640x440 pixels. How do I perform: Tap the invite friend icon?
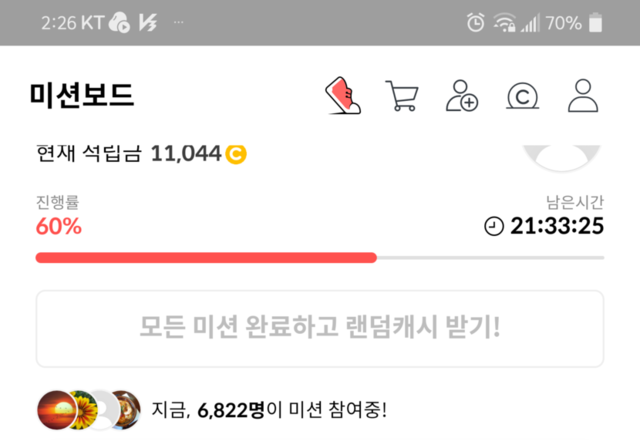point(462,96)
